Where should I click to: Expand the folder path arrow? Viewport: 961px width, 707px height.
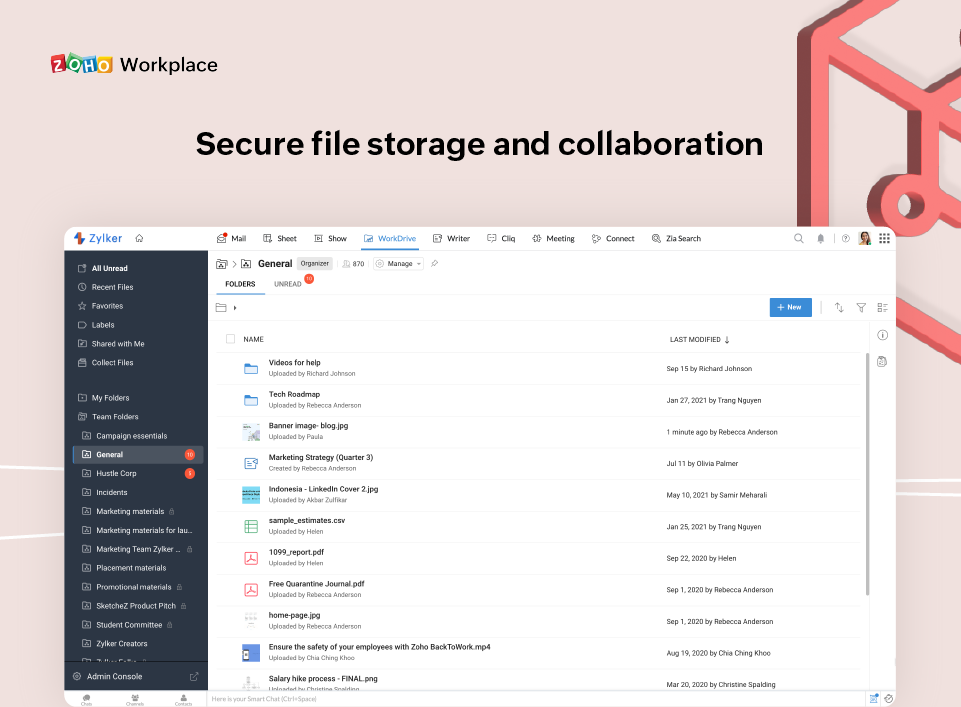(x=235, y=308)
